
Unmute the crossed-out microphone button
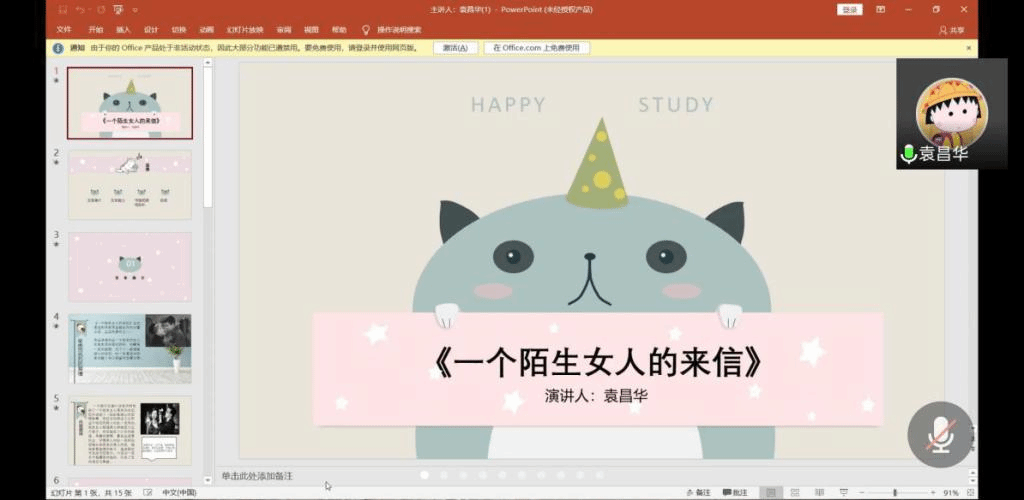[940, 434]
